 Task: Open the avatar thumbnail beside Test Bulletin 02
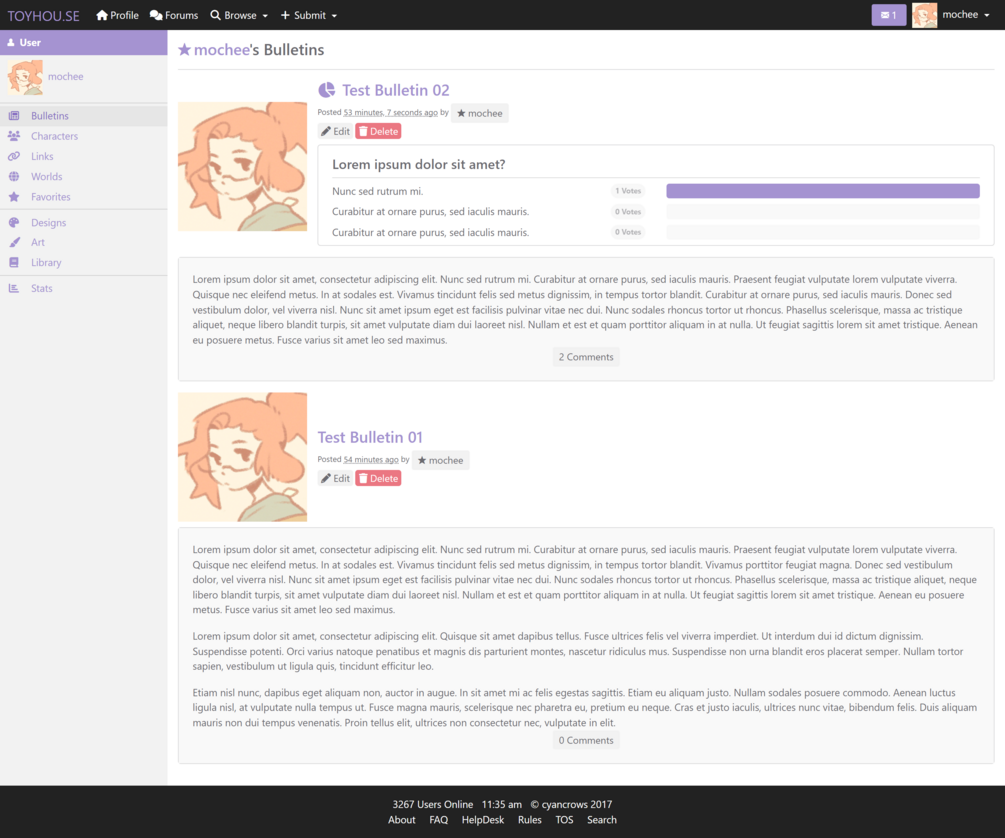[x=242, y=166]
